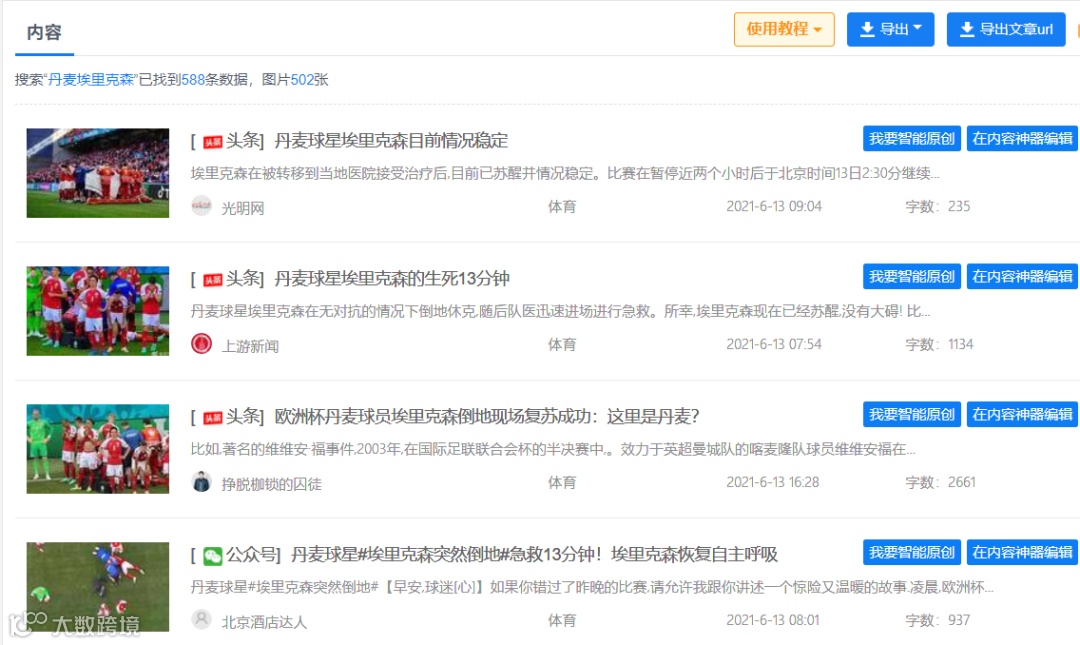
Task: Click author name 光明网
Action: coord(242,208)
